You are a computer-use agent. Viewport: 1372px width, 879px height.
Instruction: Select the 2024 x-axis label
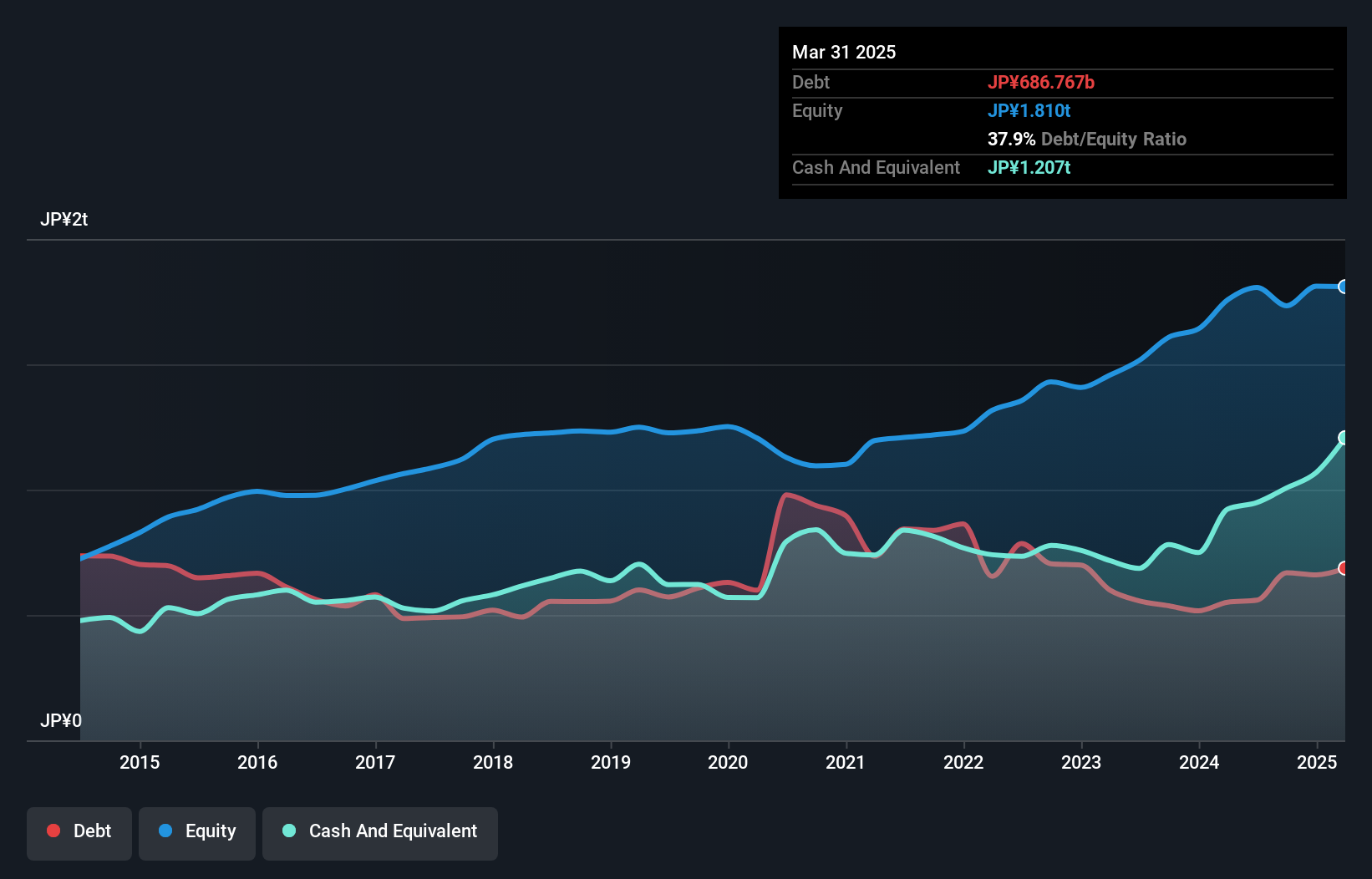coord(1199,762)
